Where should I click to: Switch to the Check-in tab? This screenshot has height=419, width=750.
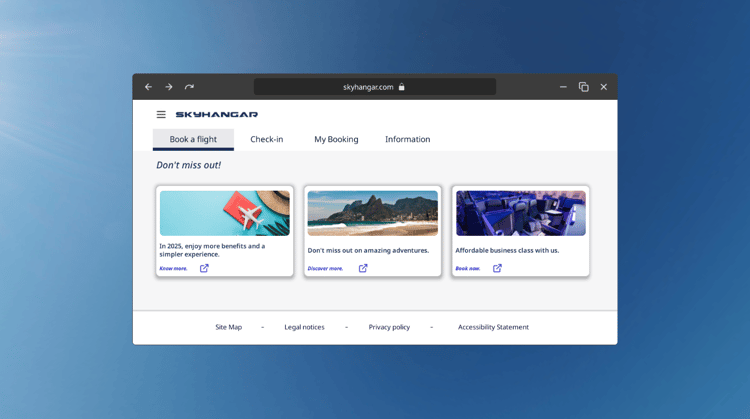[x=266, y=139]
